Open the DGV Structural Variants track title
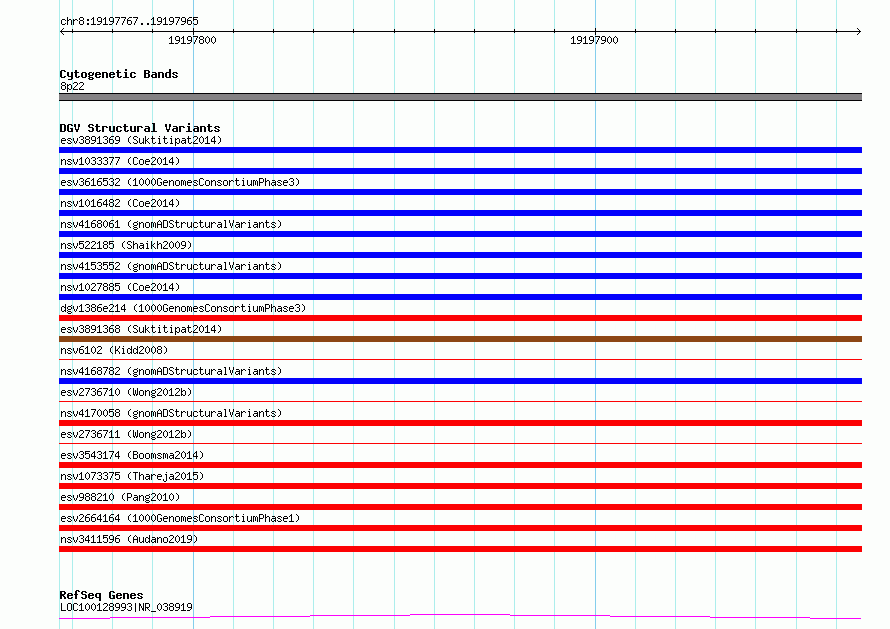The height and width of the screenshot is (629, 890). point(140,128)
